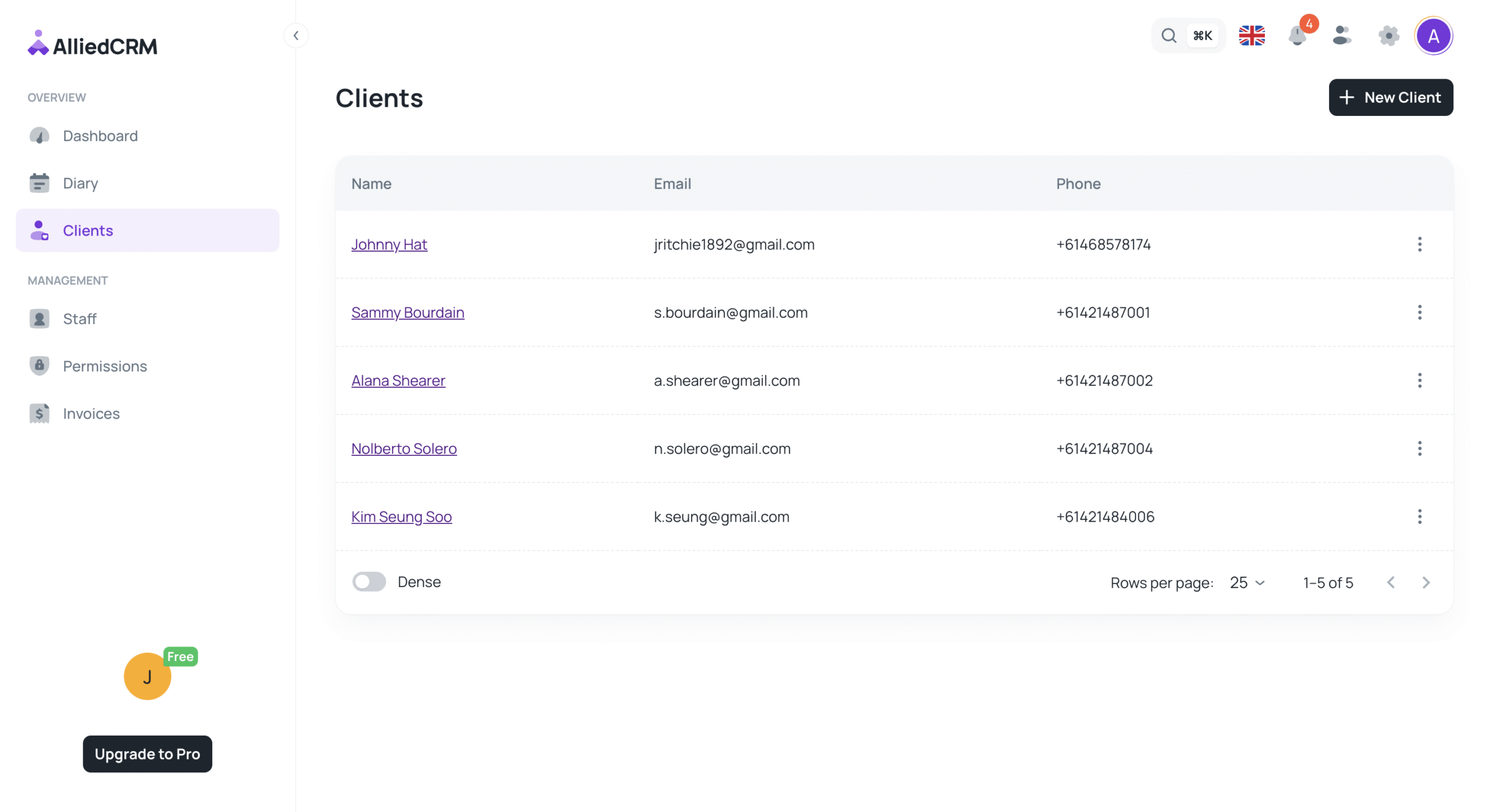Click the search magnifier icon
The image size is (1493, 812).
(x=1169, y=36)
